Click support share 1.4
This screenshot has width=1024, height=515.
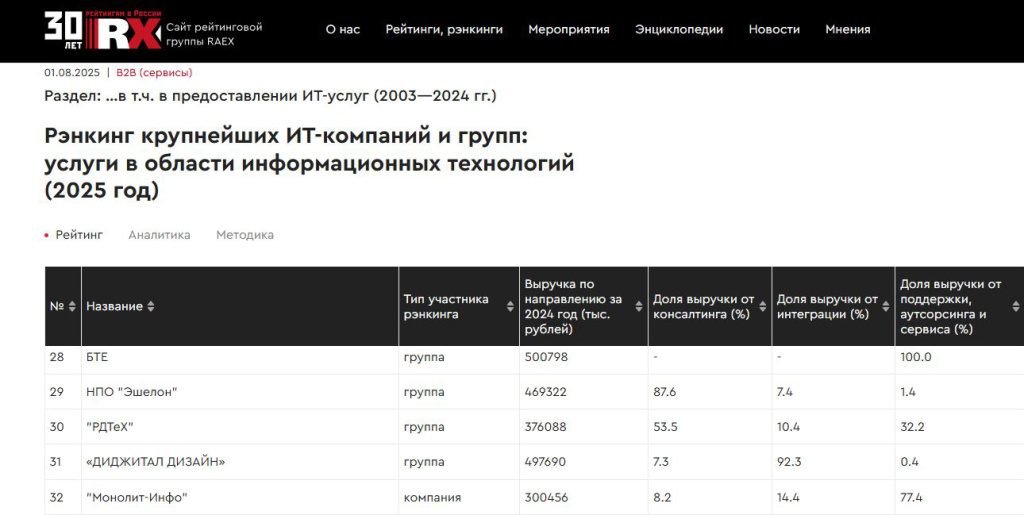coord(908,392)
